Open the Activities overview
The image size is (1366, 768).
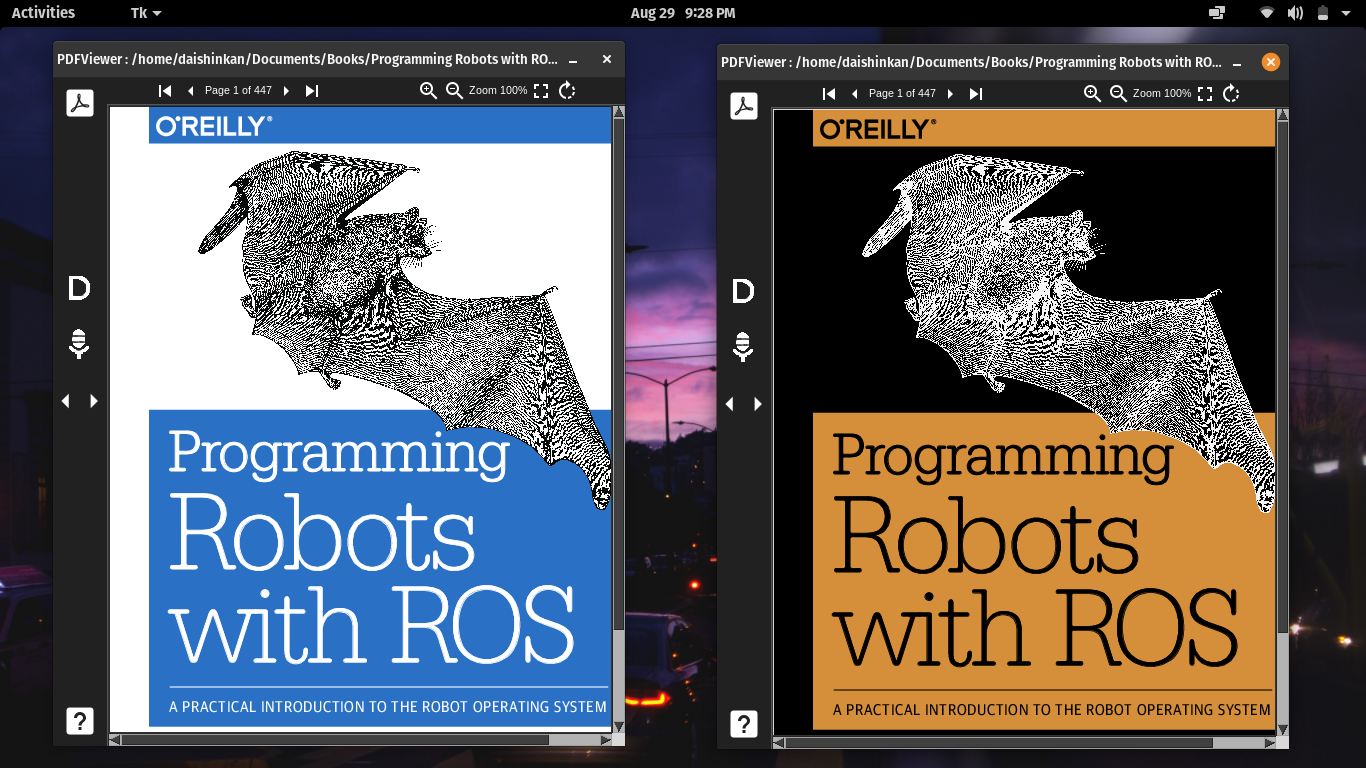pyautogui.click(x=43, y=13)
